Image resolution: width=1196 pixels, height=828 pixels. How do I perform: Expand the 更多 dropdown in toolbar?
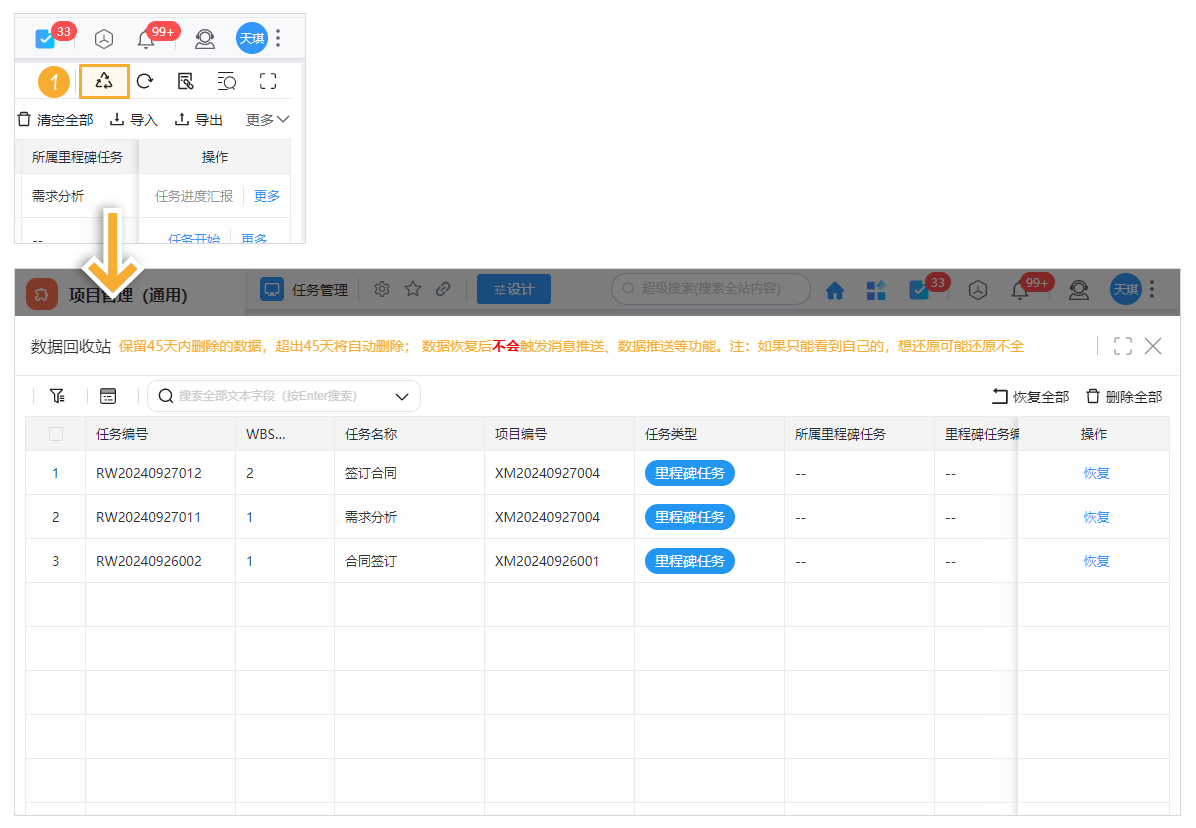click(268, 120)
